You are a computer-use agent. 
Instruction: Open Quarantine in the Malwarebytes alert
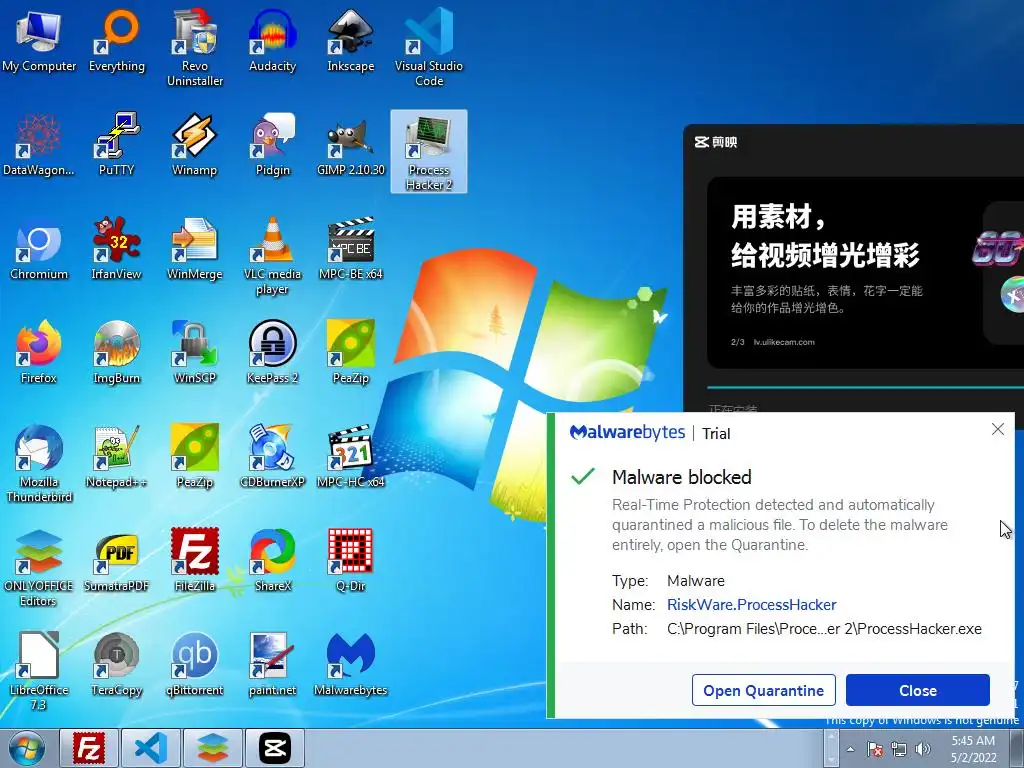click(763, 690)
